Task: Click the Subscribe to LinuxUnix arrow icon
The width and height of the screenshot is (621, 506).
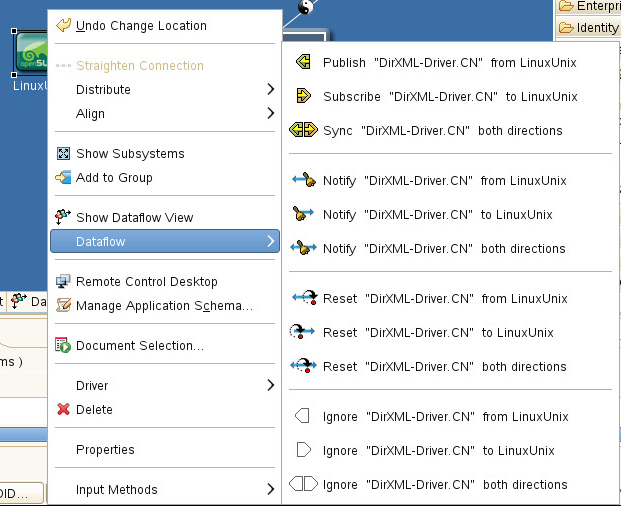Action: click(x=303, y=96)
